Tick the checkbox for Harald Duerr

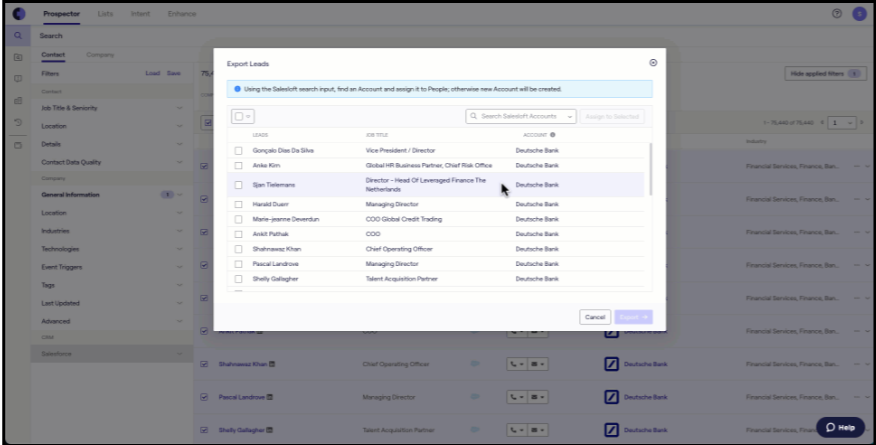pyautogui.click(x=239, y=204)
